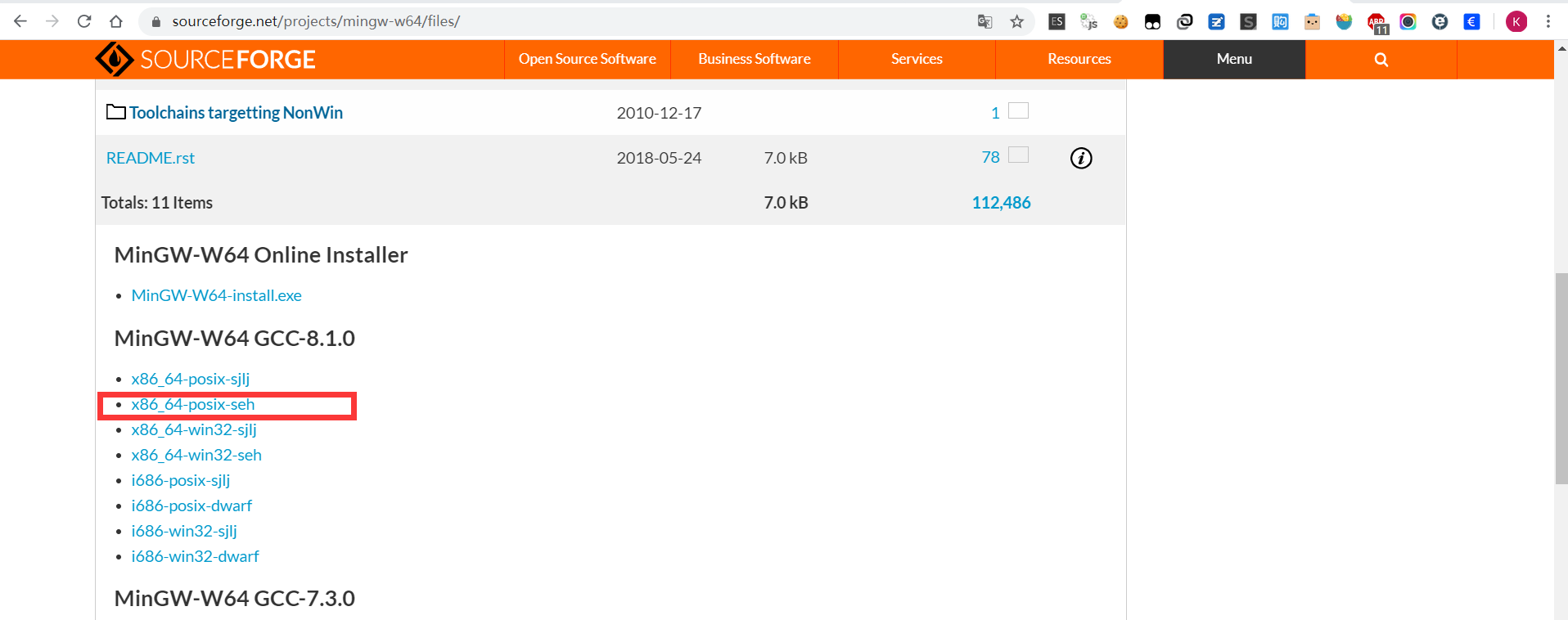This screenshot has width=1568, height=620.
Task: Download i686-posix-sjlj build
Action: [181, 480]
